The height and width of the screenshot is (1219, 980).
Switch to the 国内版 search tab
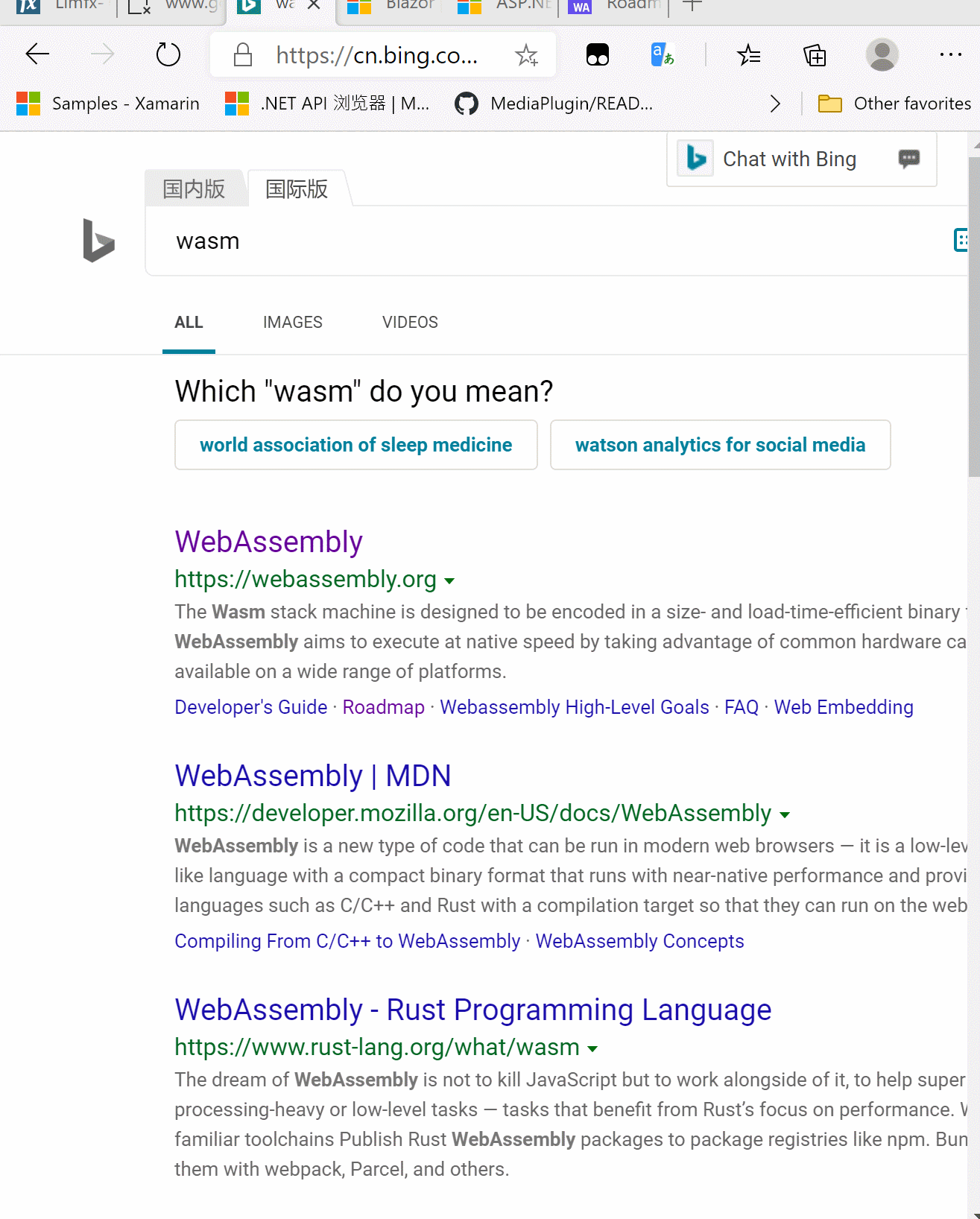pyautogui.click(x=194, y=189)
